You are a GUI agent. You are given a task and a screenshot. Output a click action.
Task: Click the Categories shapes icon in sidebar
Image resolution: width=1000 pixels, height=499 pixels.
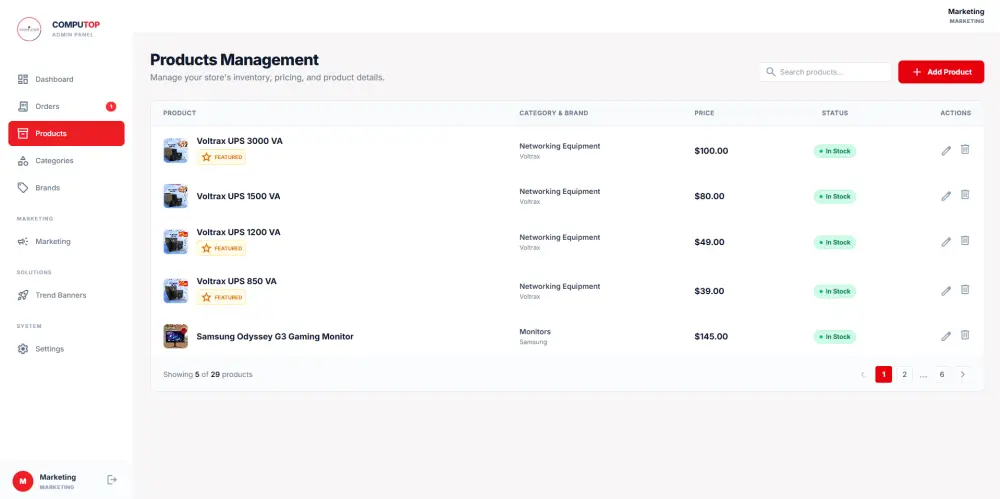tap(23, 161)
